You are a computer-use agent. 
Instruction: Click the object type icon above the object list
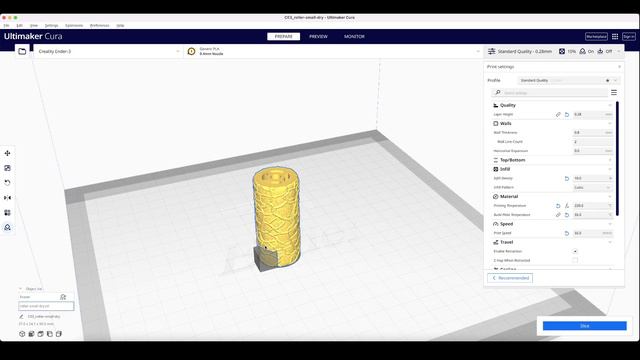coord(63,297)
